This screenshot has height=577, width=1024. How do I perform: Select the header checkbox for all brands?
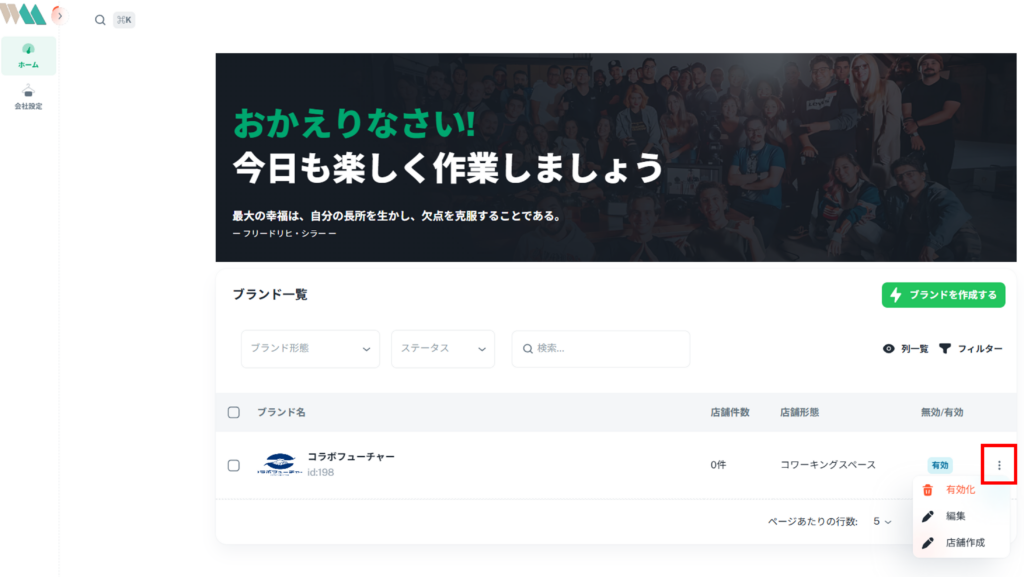[x=234, y=413]
